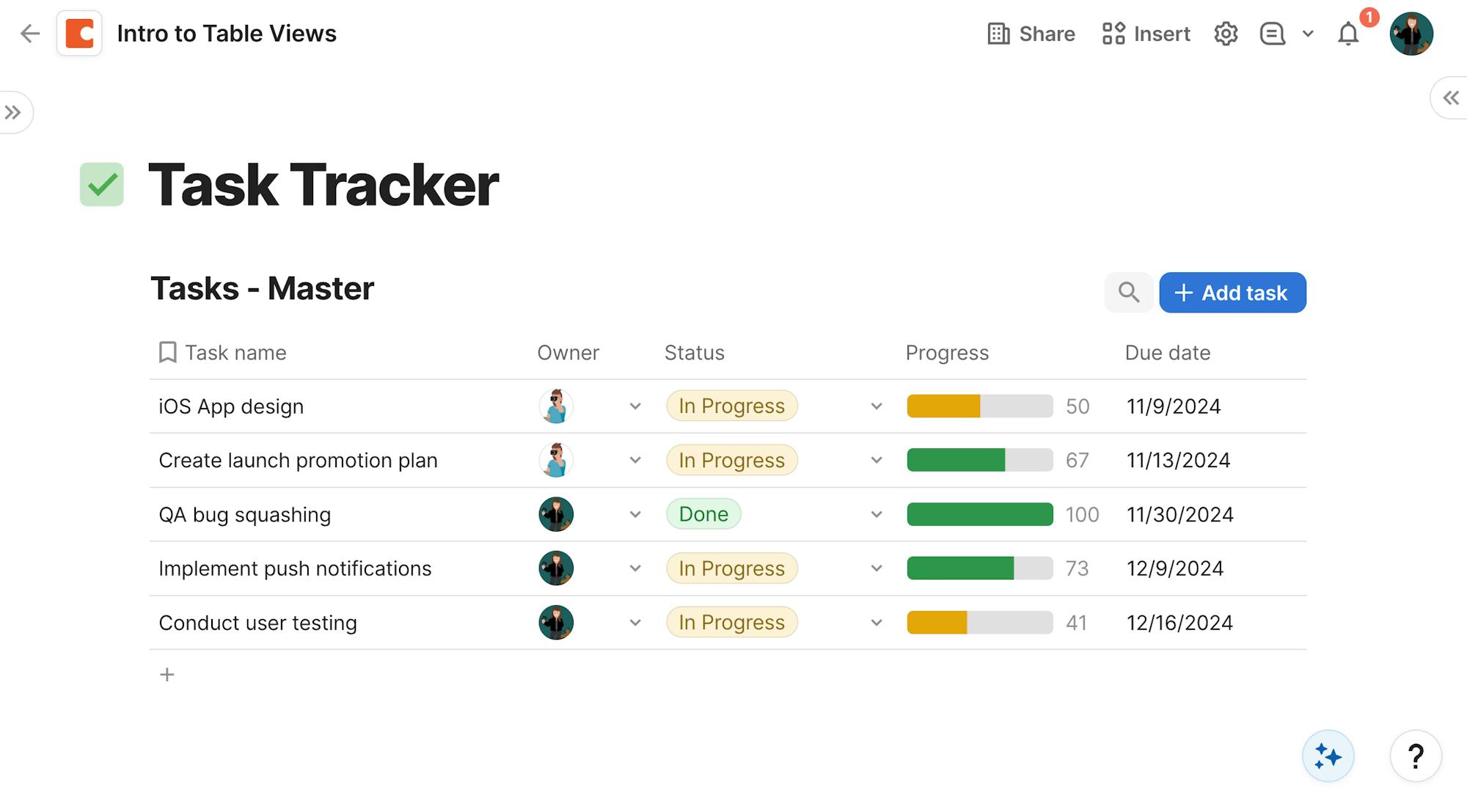The image size is (1467, 812).
Task: Open the AI sparkle assistant button
Action: 1328,756
